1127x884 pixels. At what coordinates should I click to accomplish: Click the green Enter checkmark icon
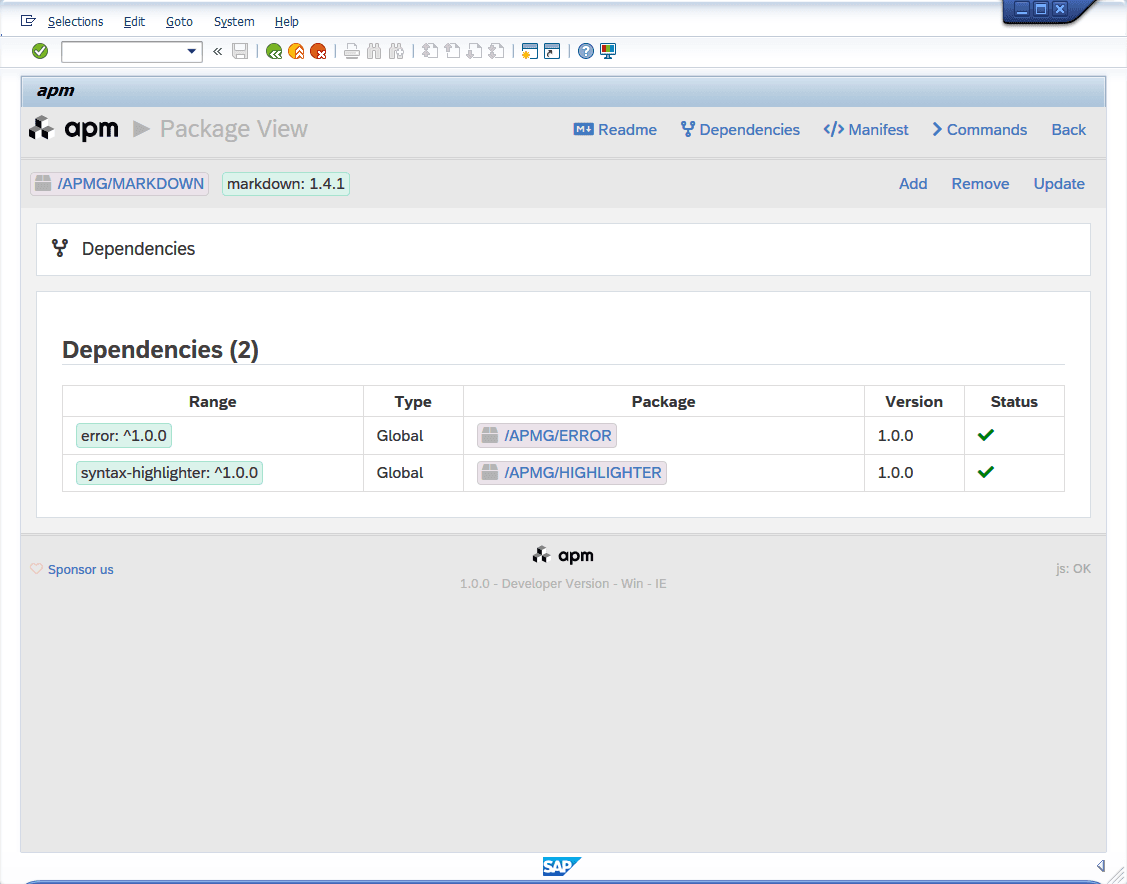(40, 51)
